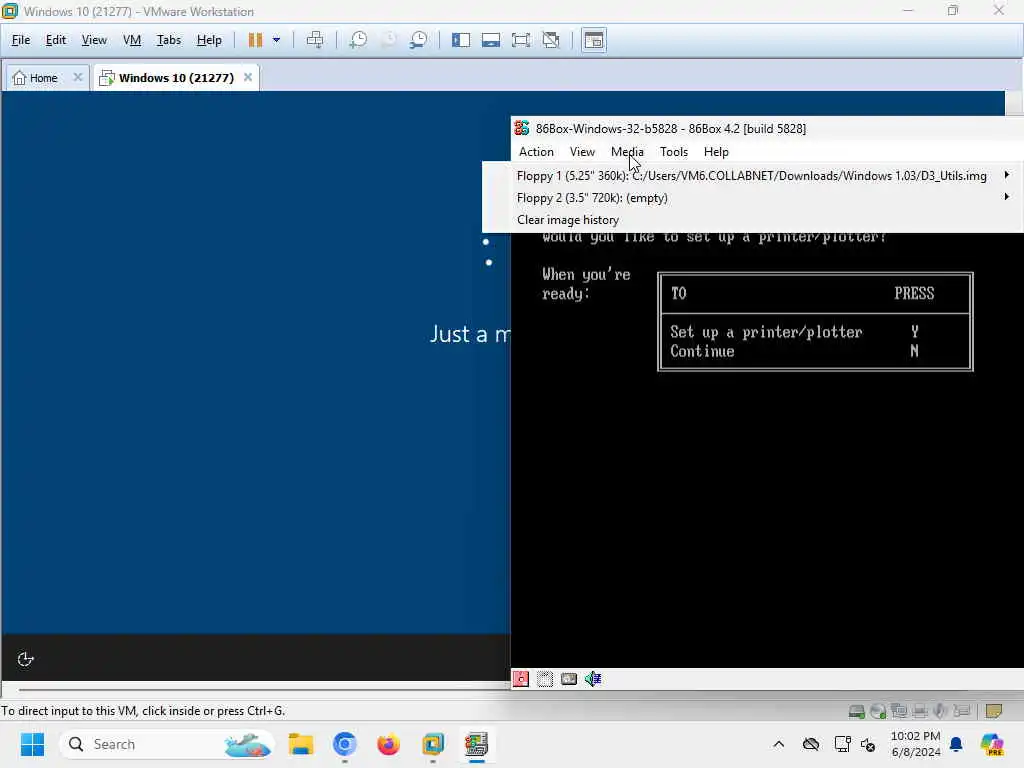This screenshot has width=1024, height=768.
Task: Open the 86Box View menu
Action: 582,152
